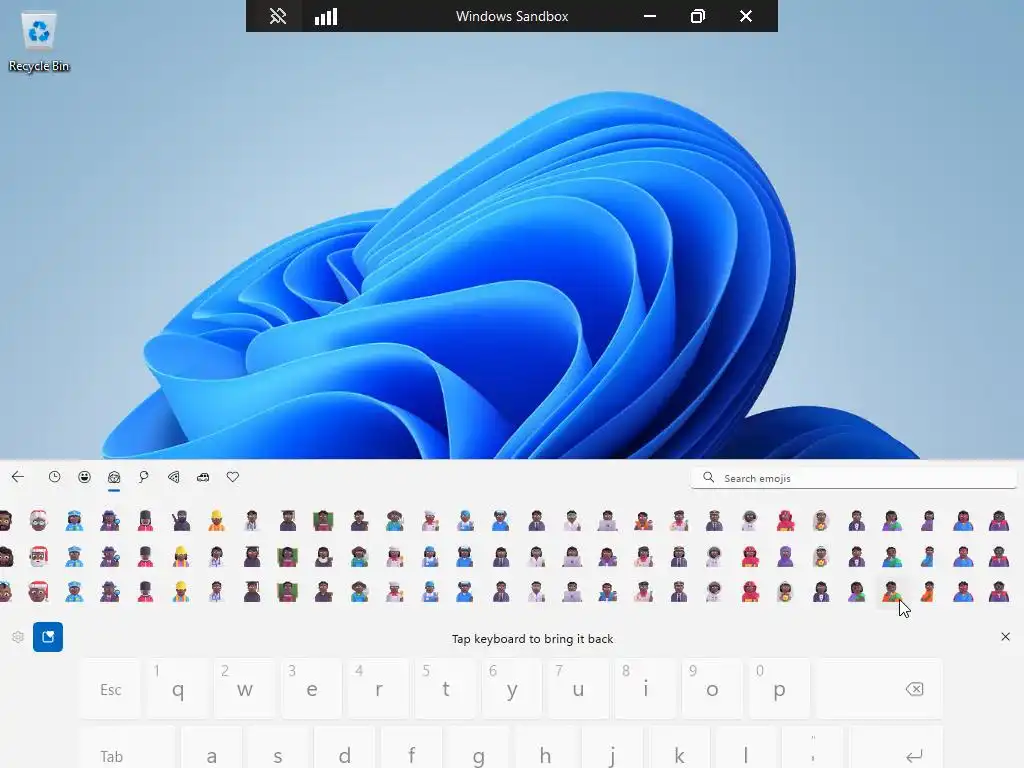Tap the k key

(679, 748)
